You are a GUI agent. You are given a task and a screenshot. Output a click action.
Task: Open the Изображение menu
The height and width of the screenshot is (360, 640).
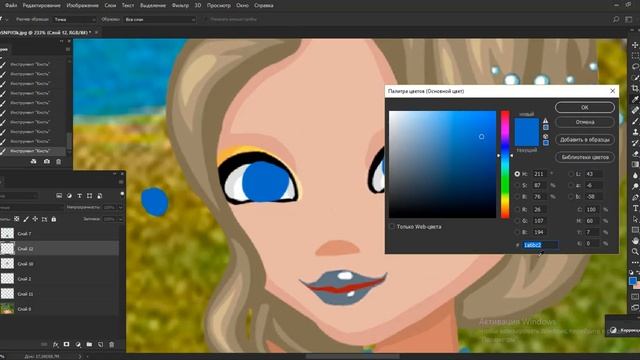coord(82,5)
